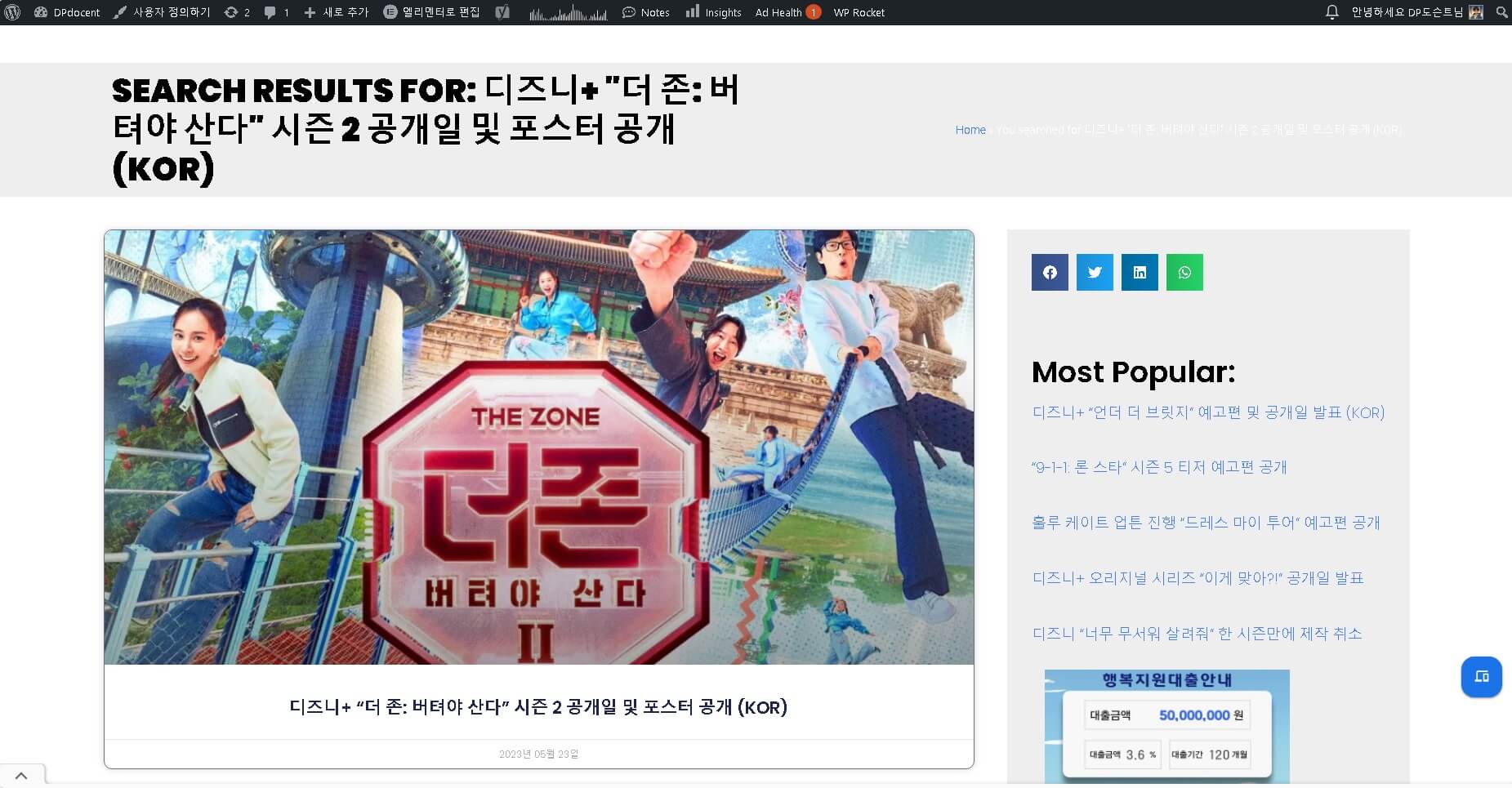The image size is (1512, 788).
Task: Open the DPdocent site dashboard menu
Action: [x=67, y=12]
